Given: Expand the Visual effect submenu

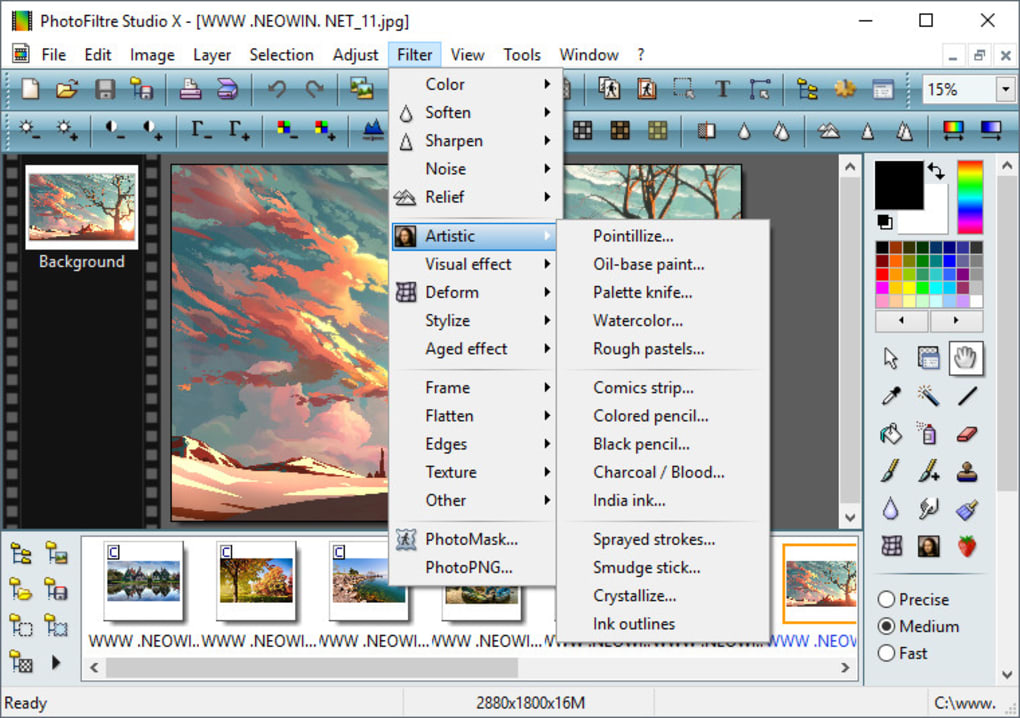Looking at the screenshot, I should coord(470,264).
